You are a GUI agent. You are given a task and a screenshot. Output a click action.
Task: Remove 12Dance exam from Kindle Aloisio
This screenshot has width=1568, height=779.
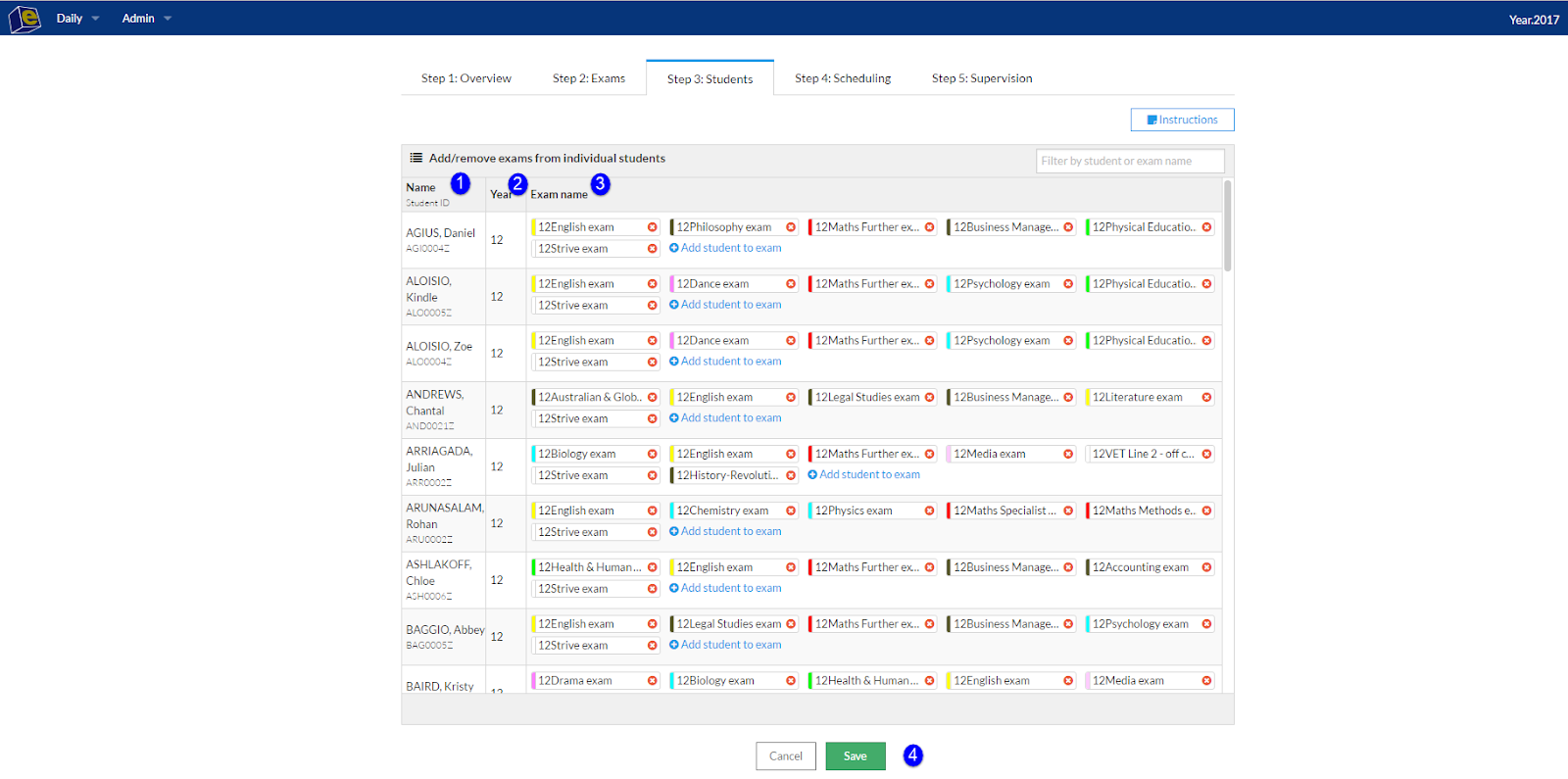[x=791, y=284]
